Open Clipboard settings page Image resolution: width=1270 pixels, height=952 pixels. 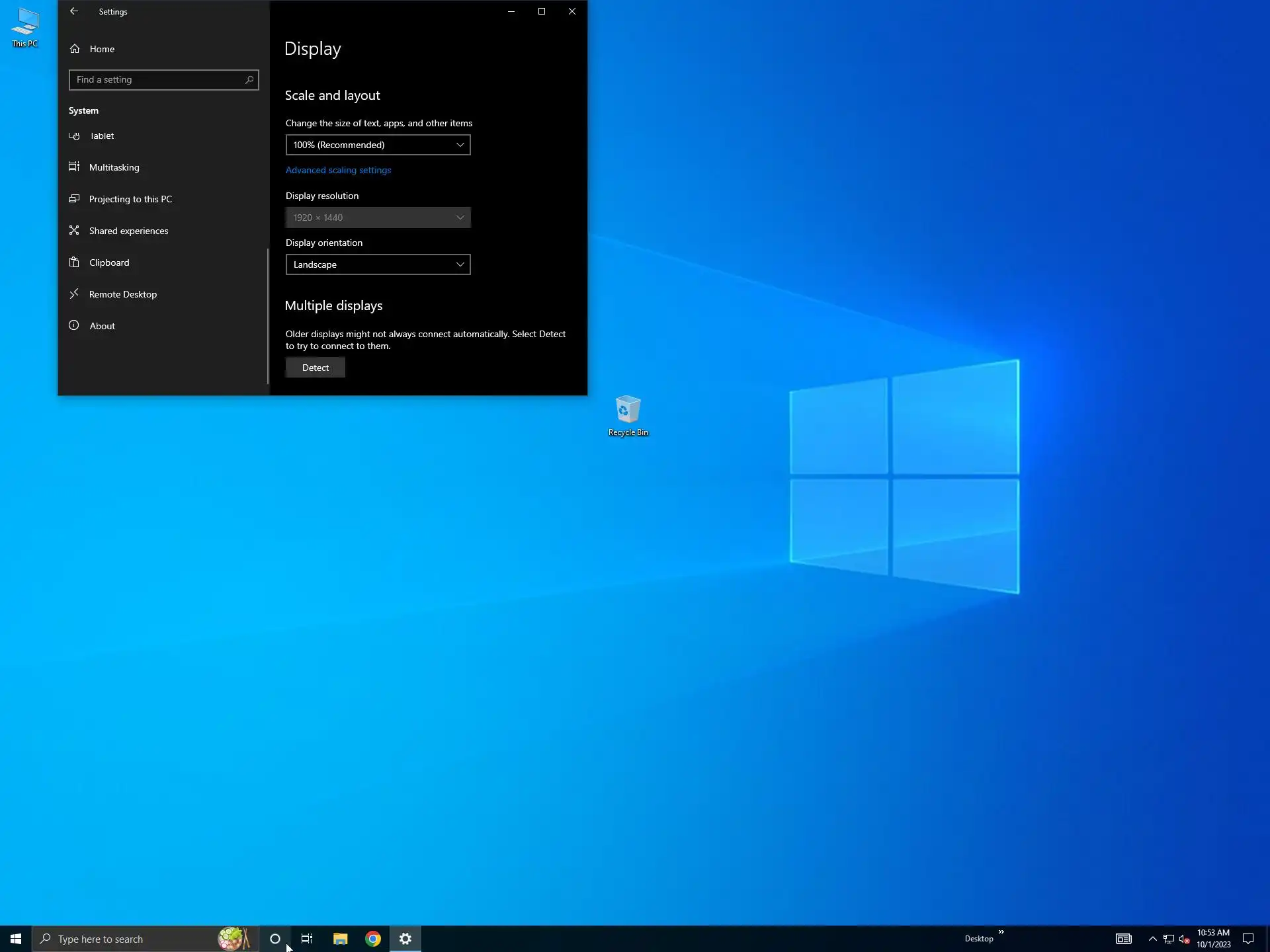[x=109, y=262]
